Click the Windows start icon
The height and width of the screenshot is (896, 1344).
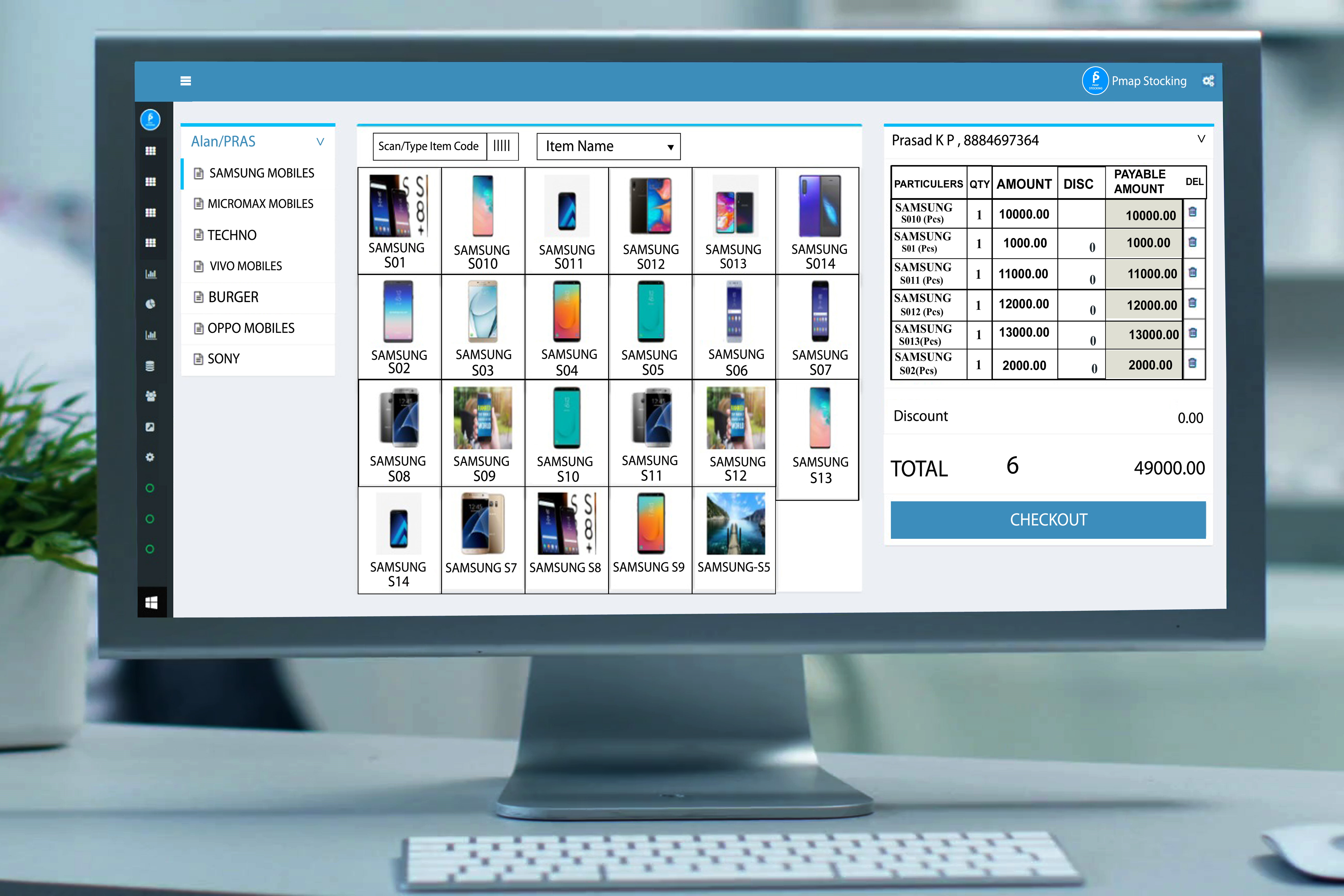click(x=151, y=602)
